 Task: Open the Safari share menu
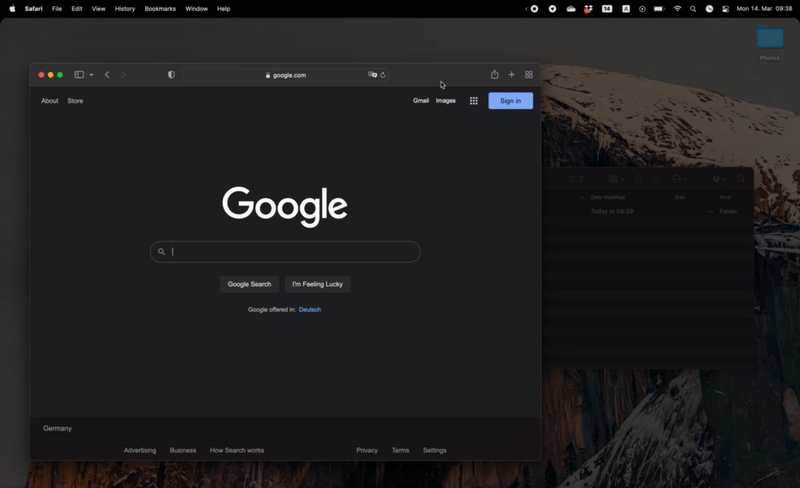[x=494, y=75]
